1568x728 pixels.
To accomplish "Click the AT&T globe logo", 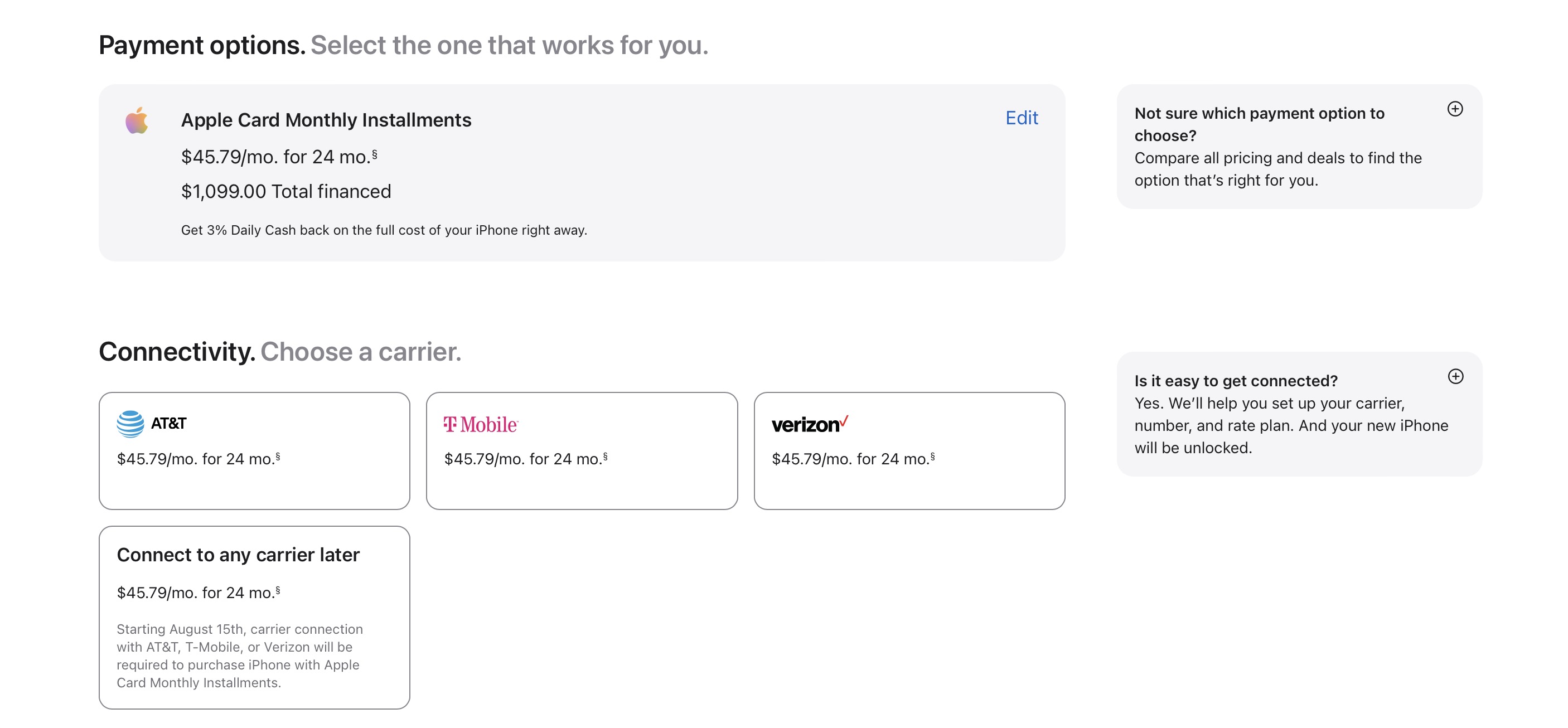I will tap(130, 424).
